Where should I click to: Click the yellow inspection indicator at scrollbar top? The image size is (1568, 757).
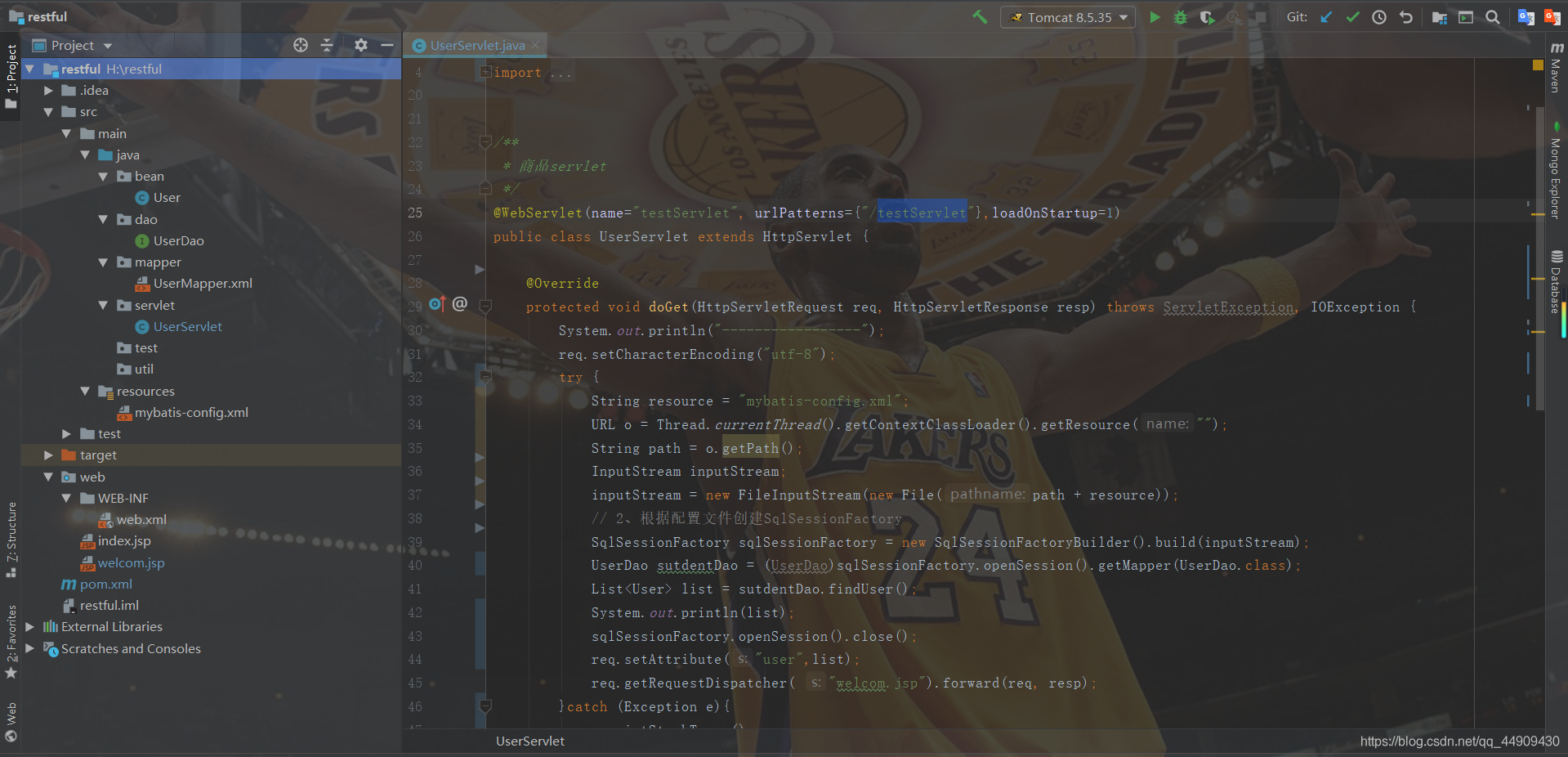[1538, 65]
